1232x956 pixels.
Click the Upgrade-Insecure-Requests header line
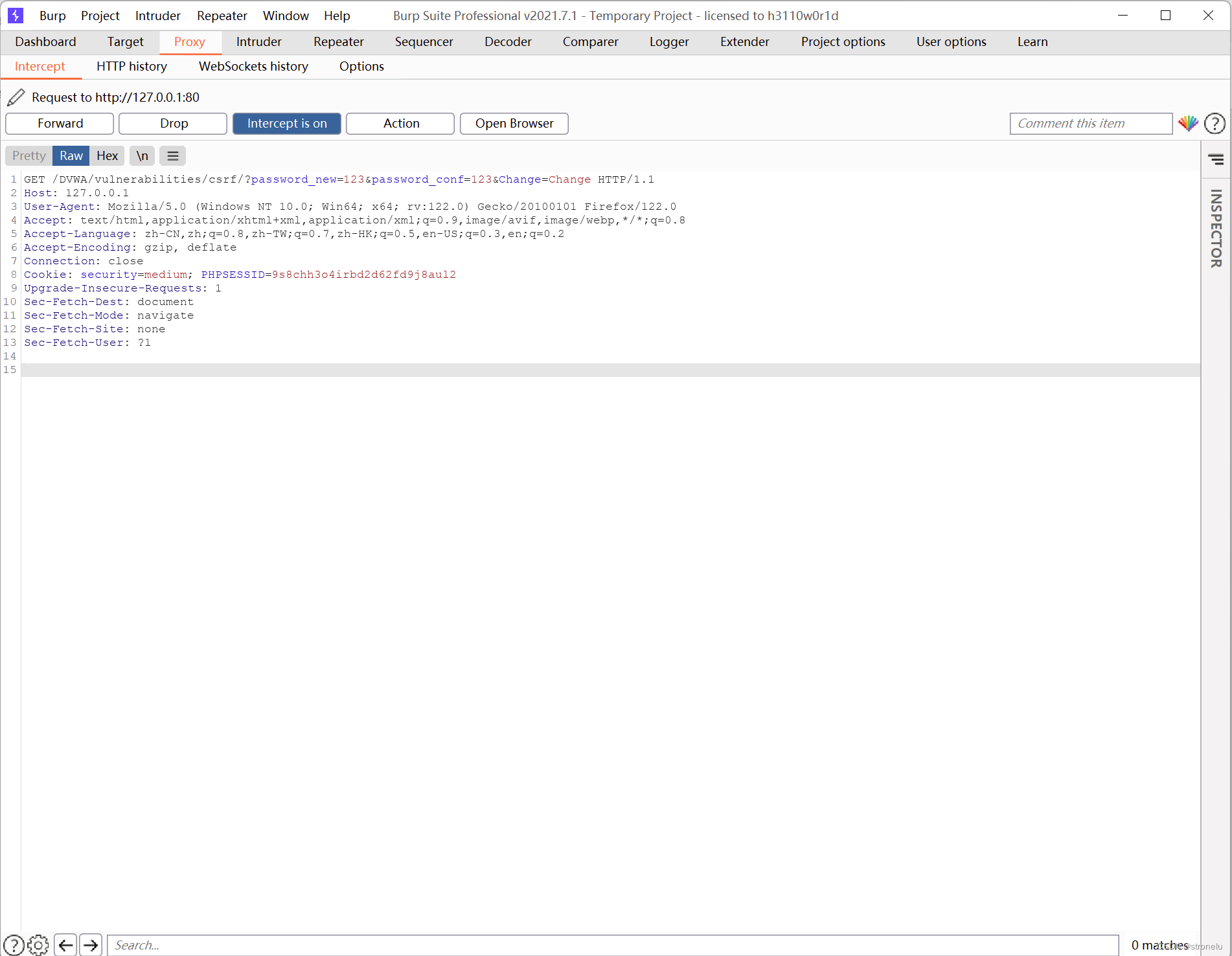point(122,288)
